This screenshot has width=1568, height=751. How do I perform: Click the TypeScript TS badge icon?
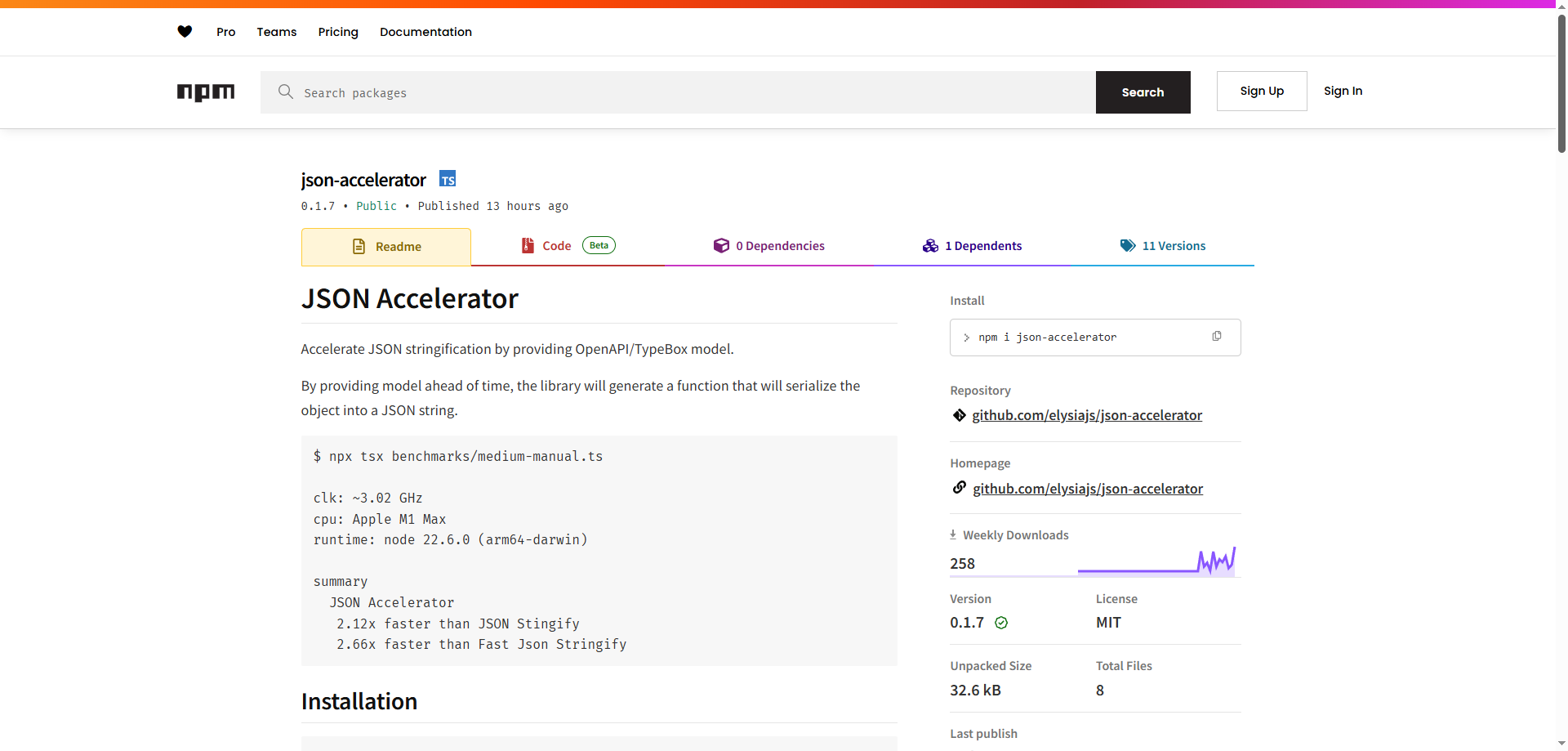(x=448, y=179)
